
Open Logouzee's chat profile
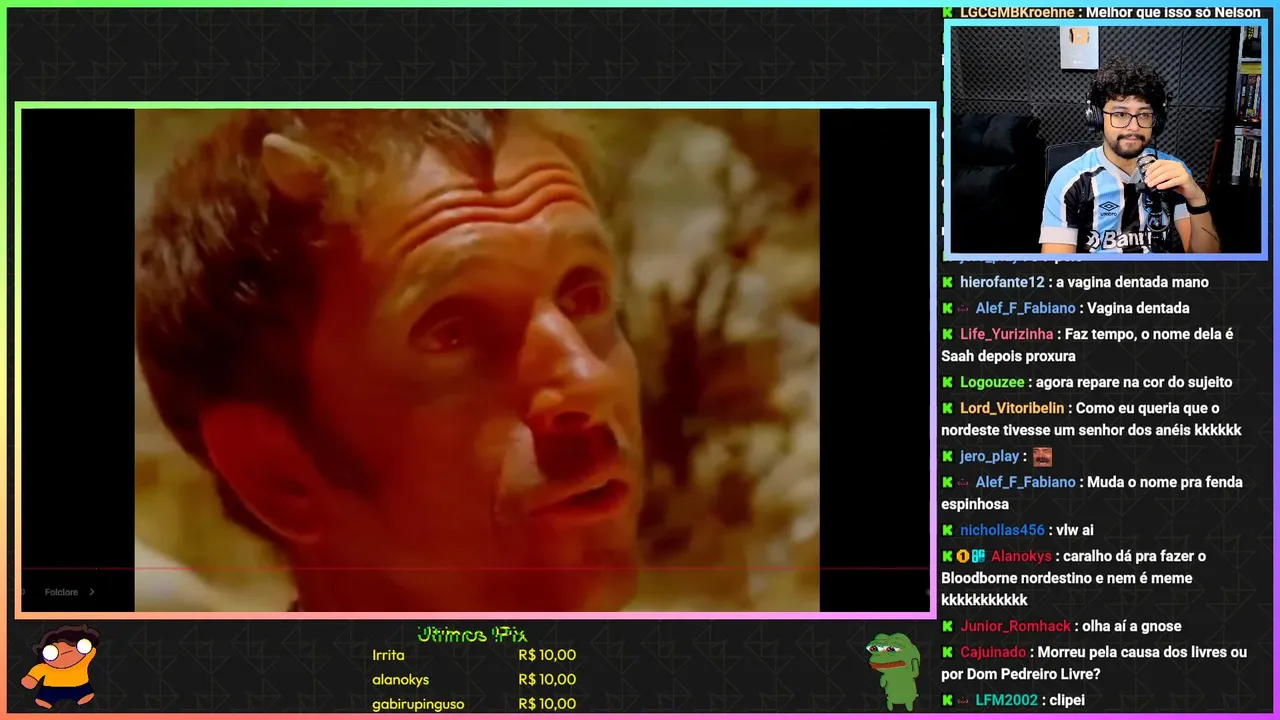[992, 383]
